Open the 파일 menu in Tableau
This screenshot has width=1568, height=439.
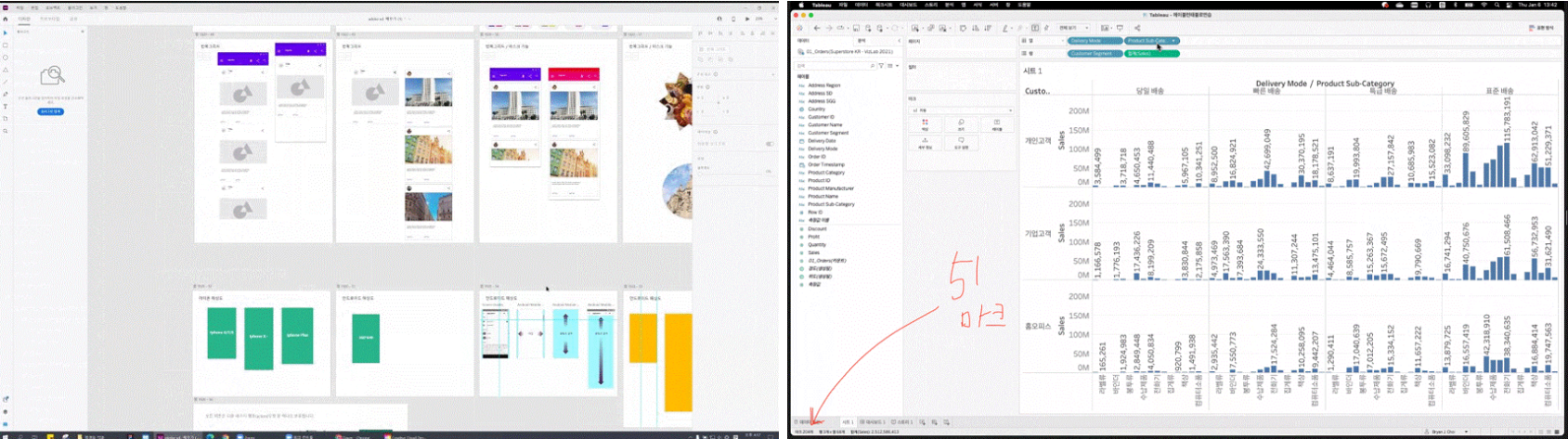coord(843,5)
